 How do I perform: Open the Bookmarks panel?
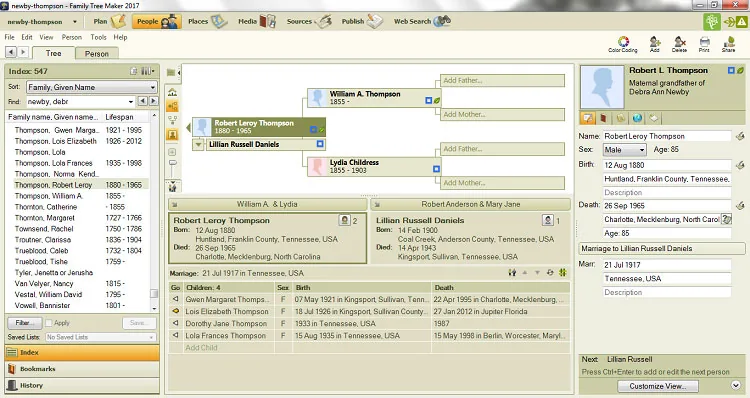(82, 369)
